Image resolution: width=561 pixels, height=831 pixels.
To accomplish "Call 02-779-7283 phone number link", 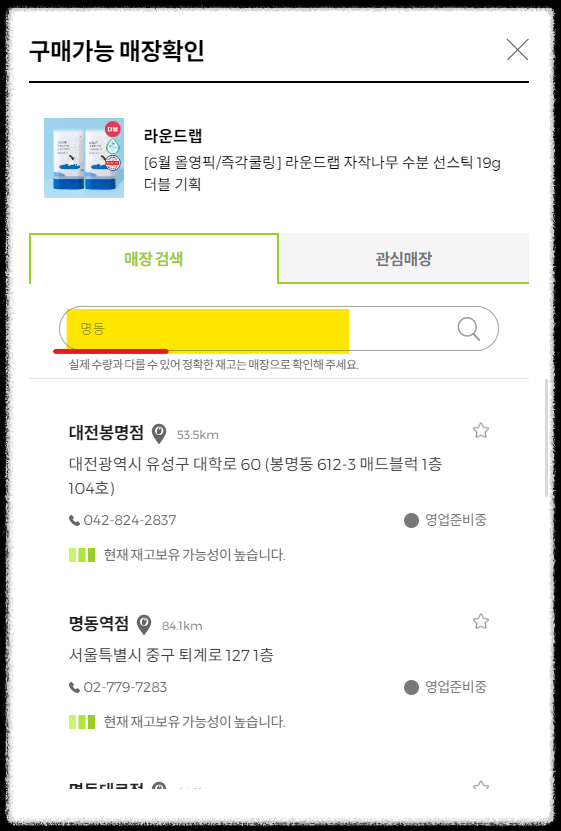I will (x=125, y=687).
